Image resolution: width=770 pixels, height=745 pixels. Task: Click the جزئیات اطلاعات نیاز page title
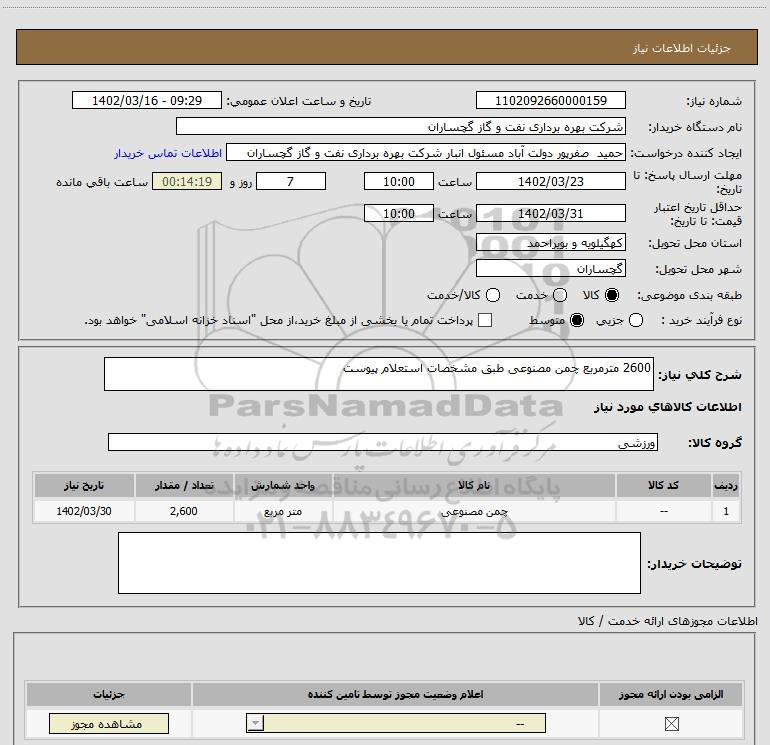(681, 48)
